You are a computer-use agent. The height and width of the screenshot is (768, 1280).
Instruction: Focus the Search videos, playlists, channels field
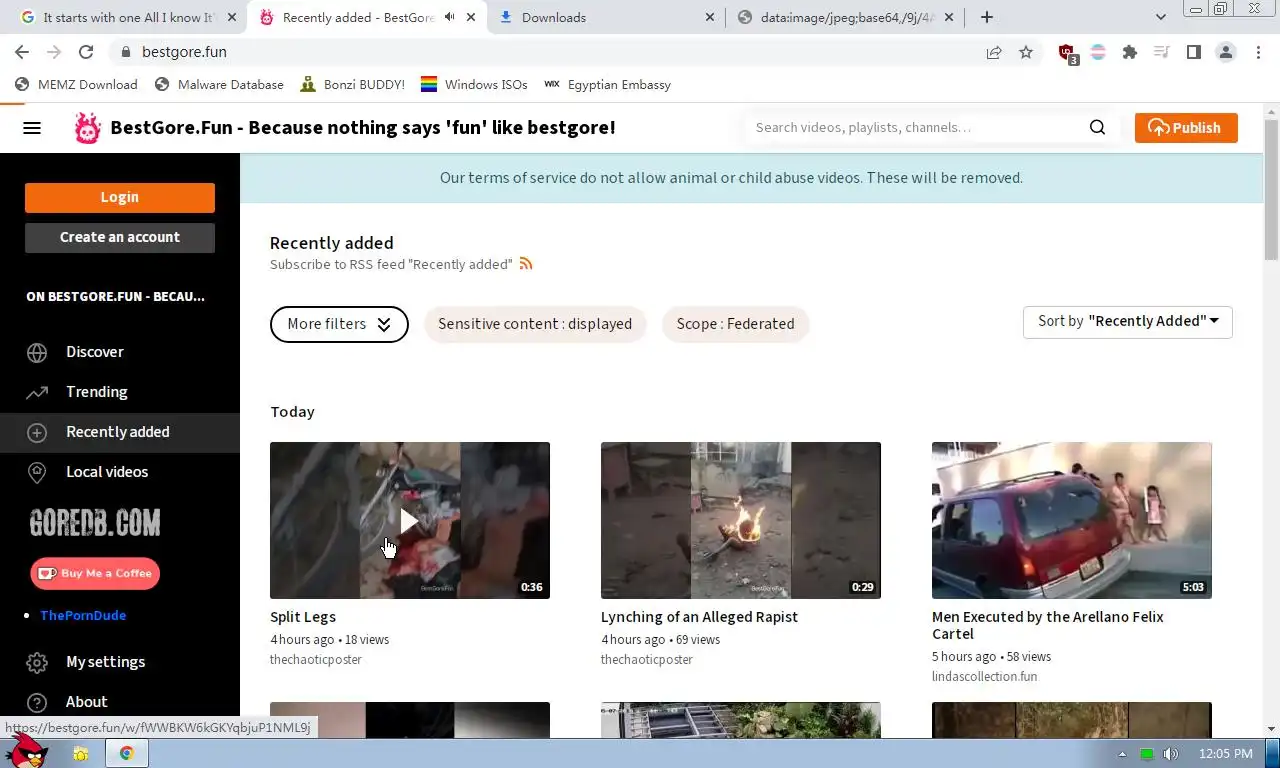click(x=915, y=127)
